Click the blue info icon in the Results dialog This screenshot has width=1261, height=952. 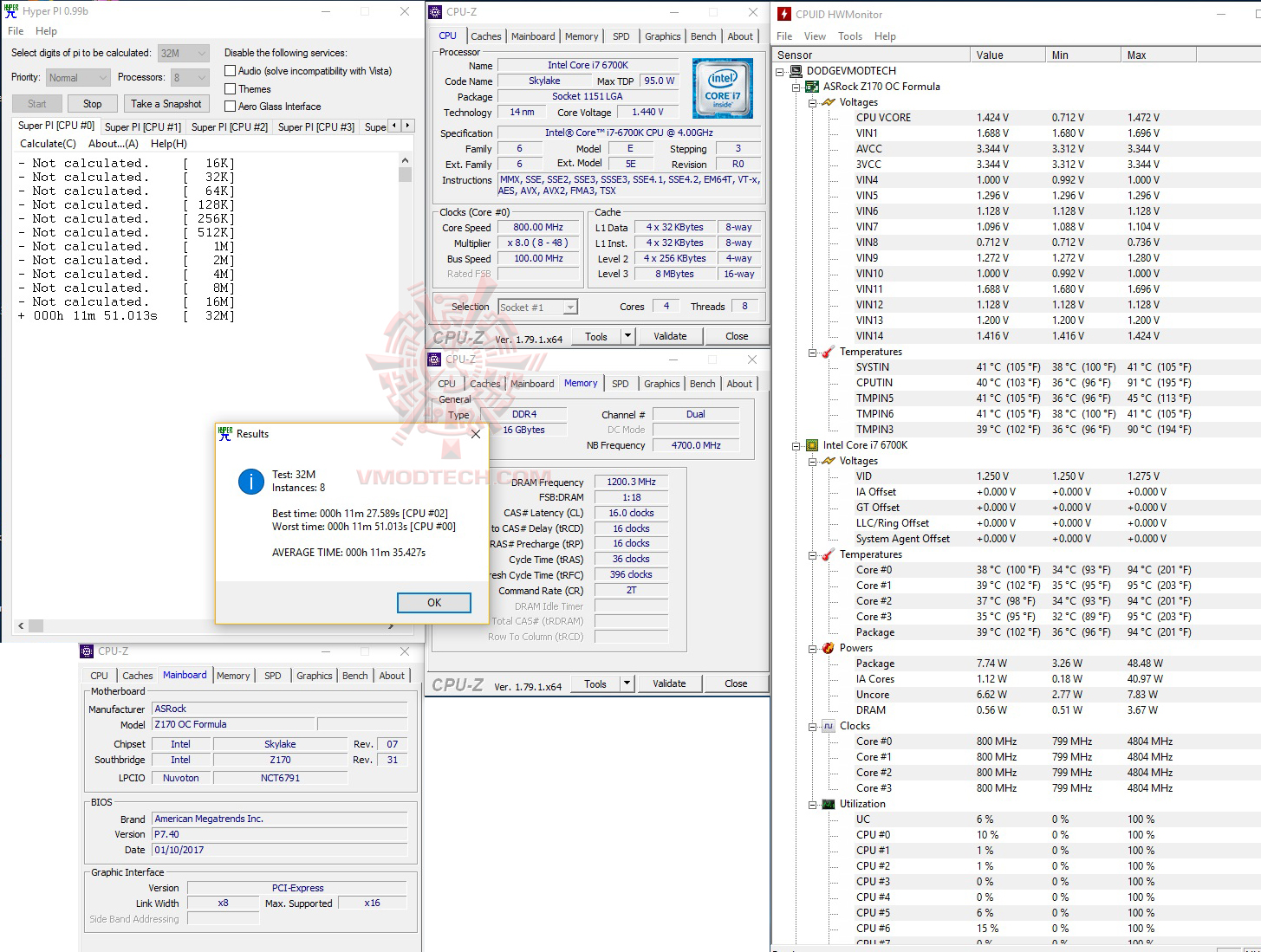(x=251, y=482)
